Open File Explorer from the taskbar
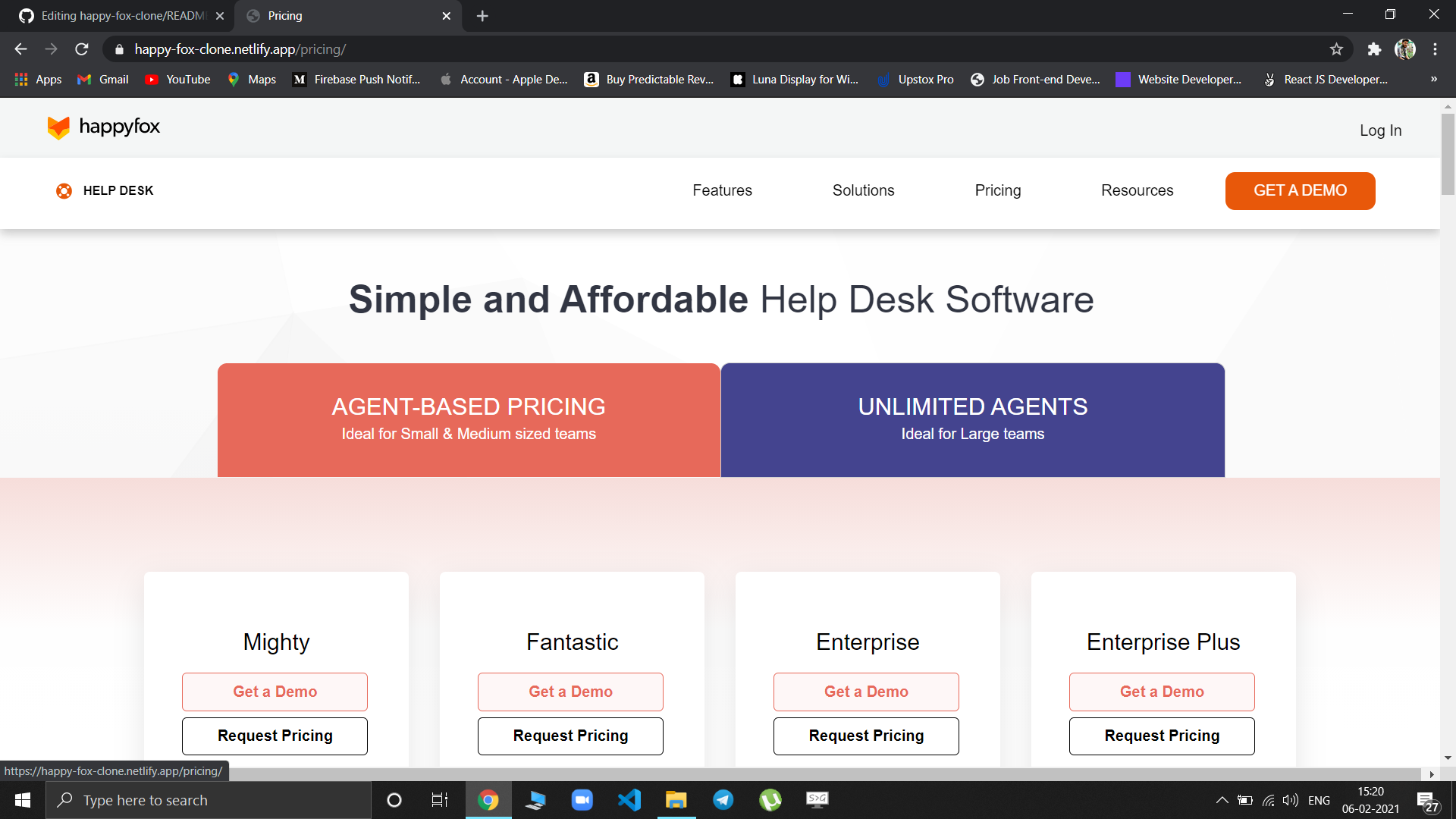The width and height of the screenshot is (1456, 819). point(676,800)
